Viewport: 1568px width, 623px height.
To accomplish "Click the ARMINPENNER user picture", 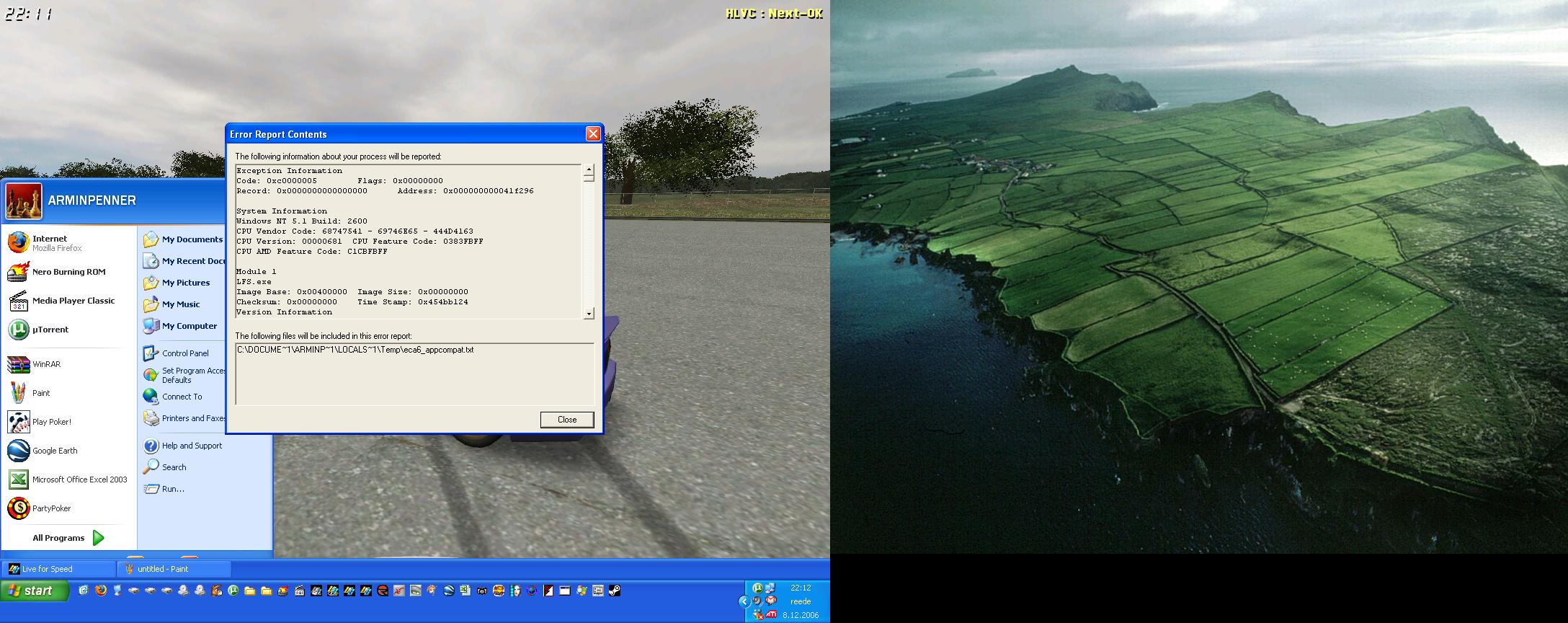I will coord(24,200).
